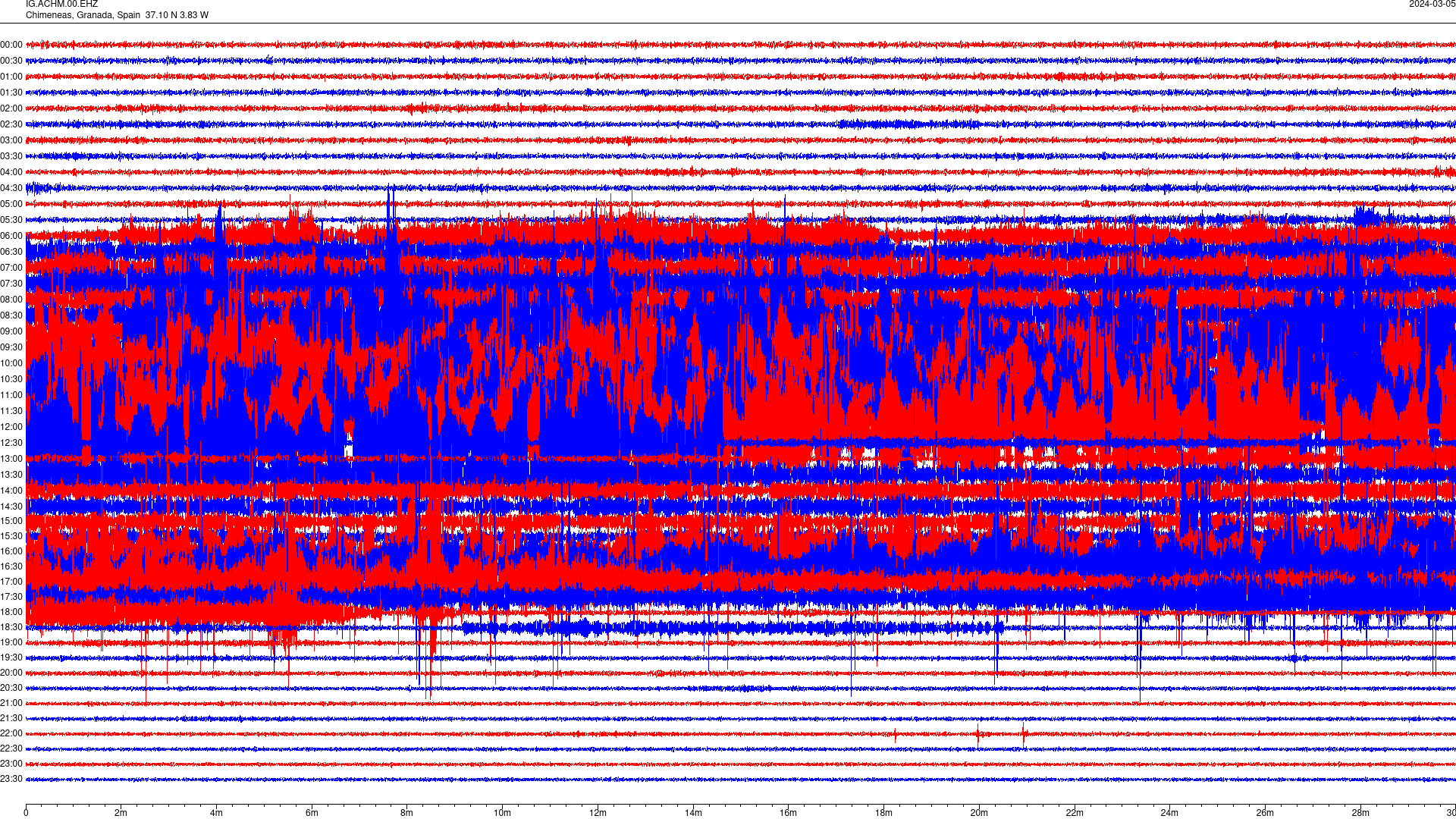Select the 01:00 time row label
The height and width of the screenshot is (819, 1456).
click(11, 77)
